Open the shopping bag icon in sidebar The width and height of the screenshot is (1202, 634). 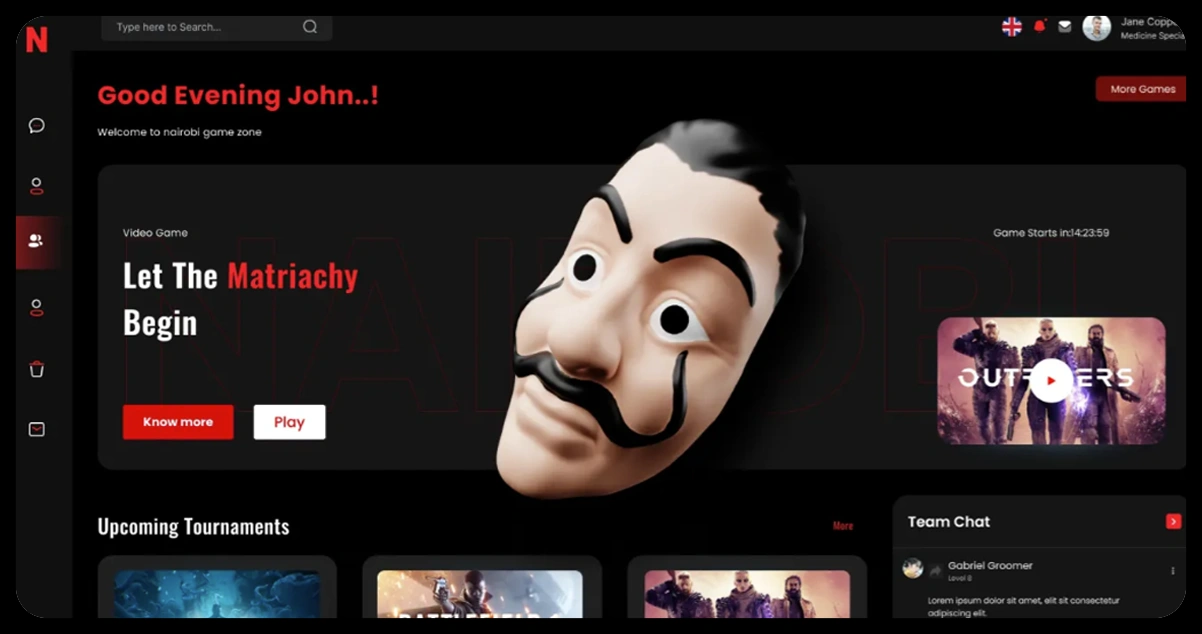coord(37,369)
